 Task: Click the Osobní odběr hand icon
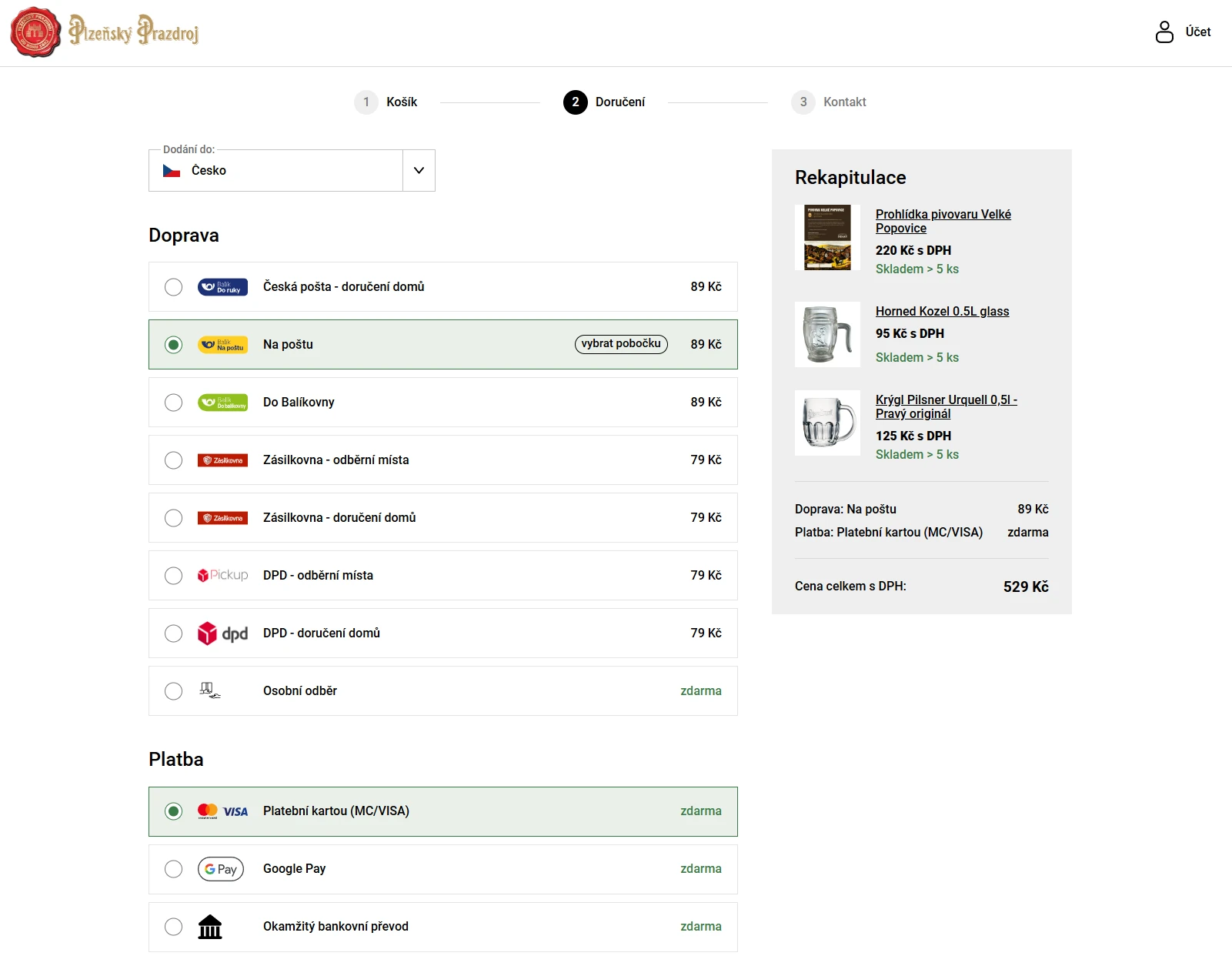210,690
